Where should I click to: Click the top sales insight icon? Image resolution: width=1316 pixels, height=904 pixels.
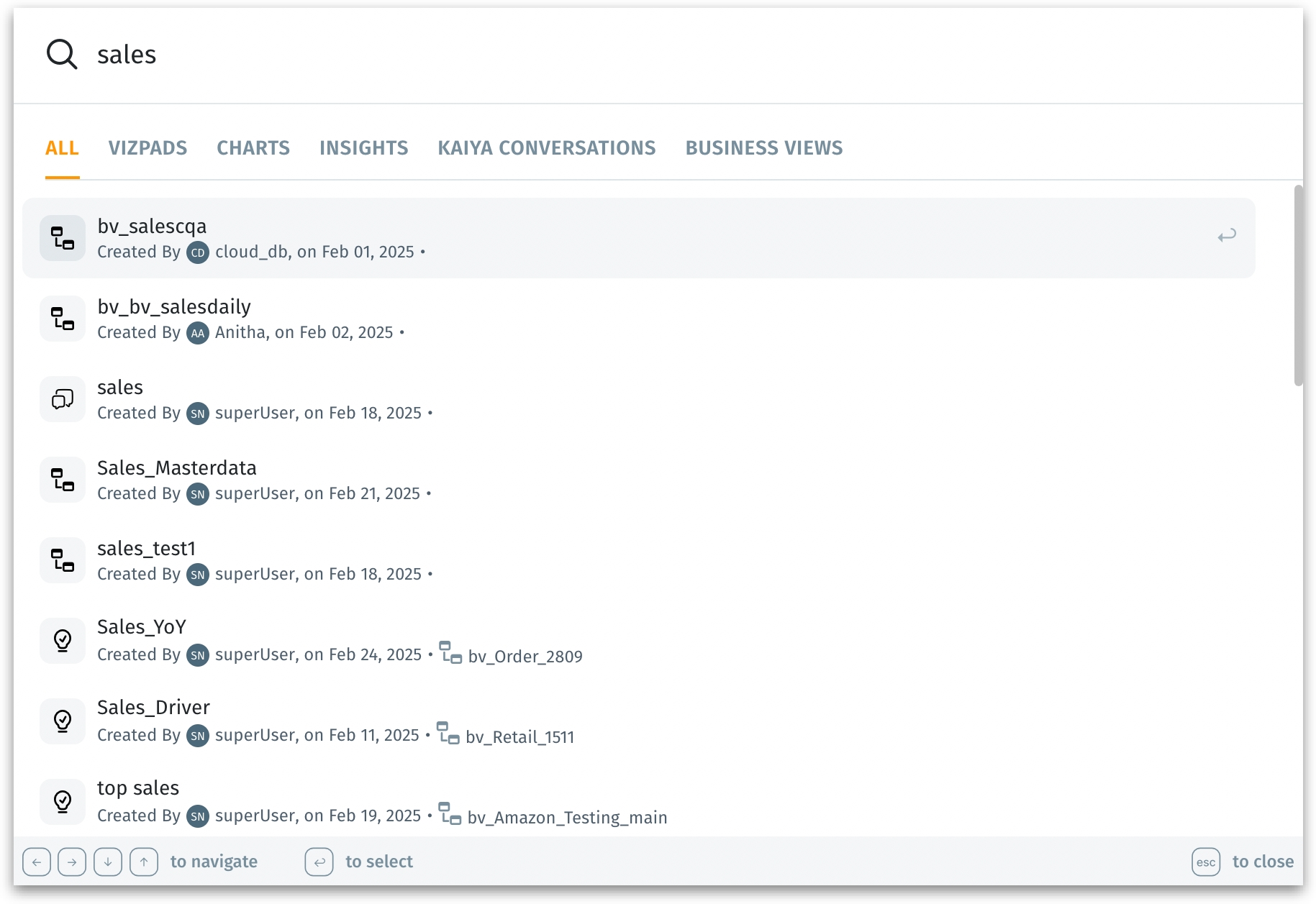point(63,801)
